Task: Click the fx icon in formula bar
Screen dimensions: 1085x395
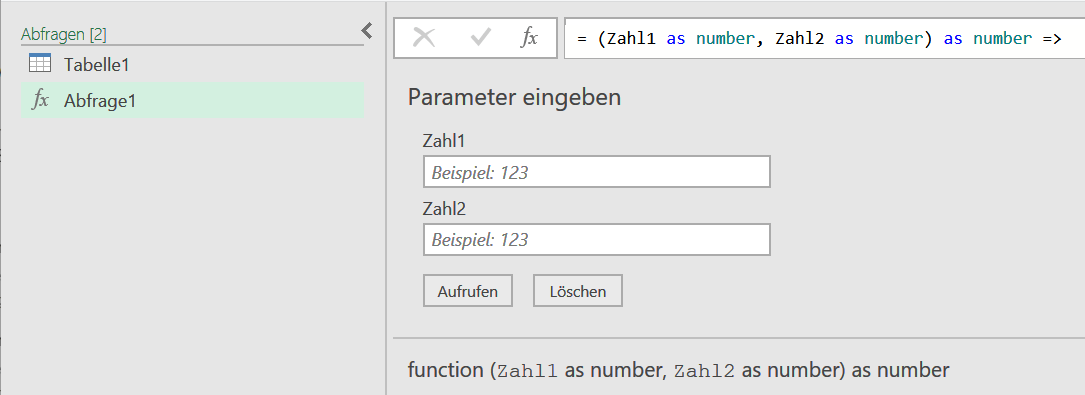Action: (x=529, y=38)
